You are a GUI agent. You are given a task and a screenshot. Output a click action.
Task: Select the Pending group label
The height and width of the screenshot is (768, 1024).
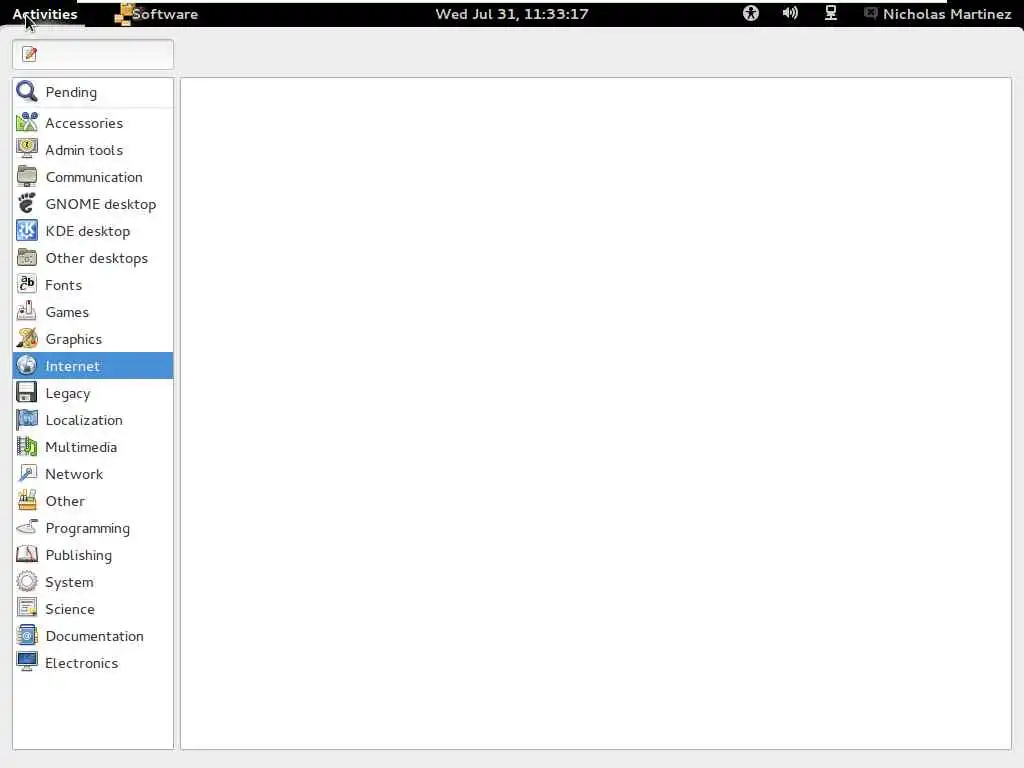(71, 92)
